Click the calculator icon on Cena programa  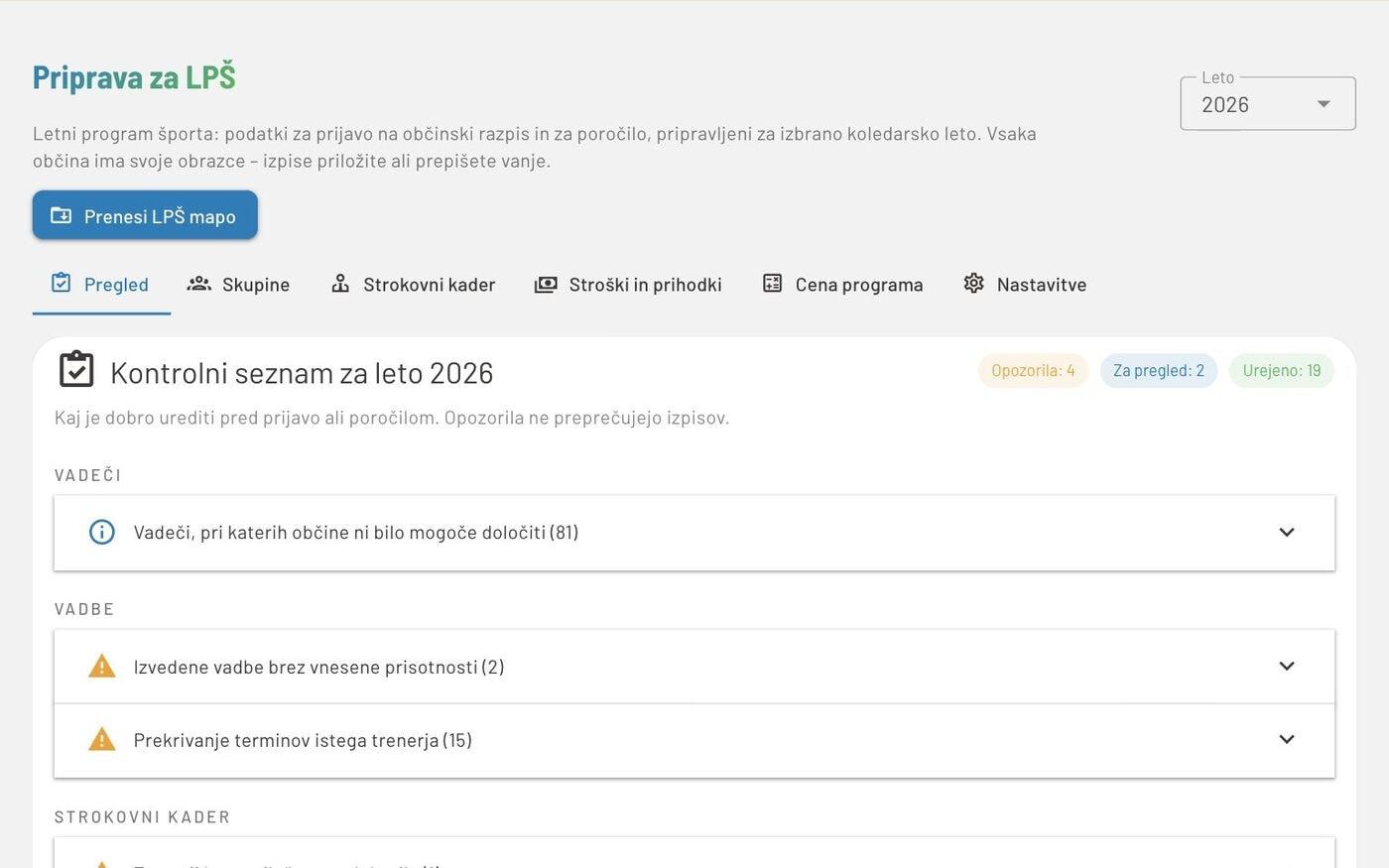772,284
